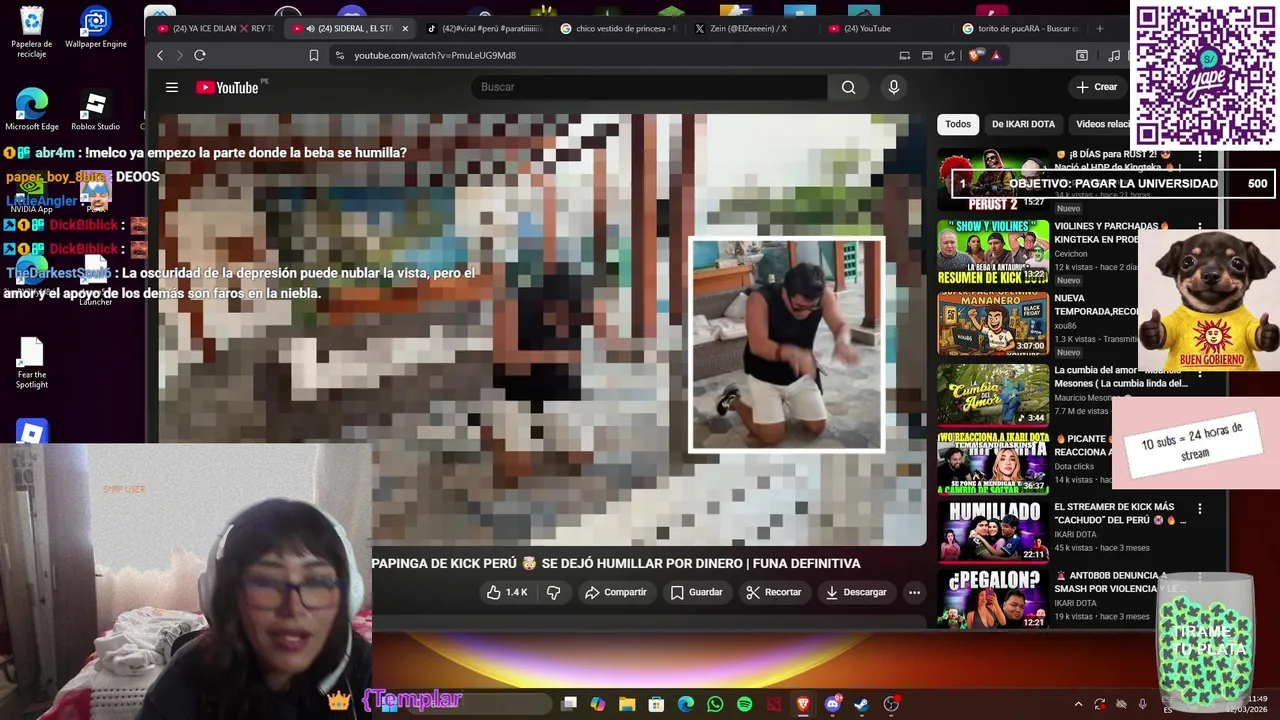
Task: Switch to Zein (@ElZeeeein) / X tab
Action: click(x=752, y=29)
